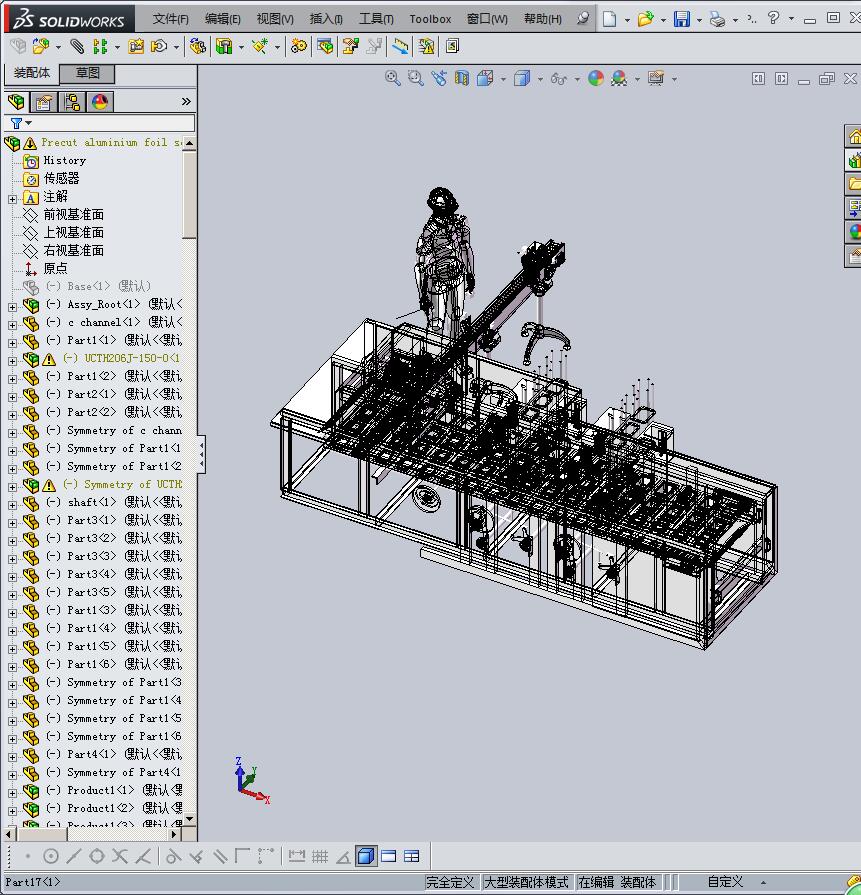The image size is (861, 895).
Task: Expand the 注解 tree node
Action: [x=13, y=199]
